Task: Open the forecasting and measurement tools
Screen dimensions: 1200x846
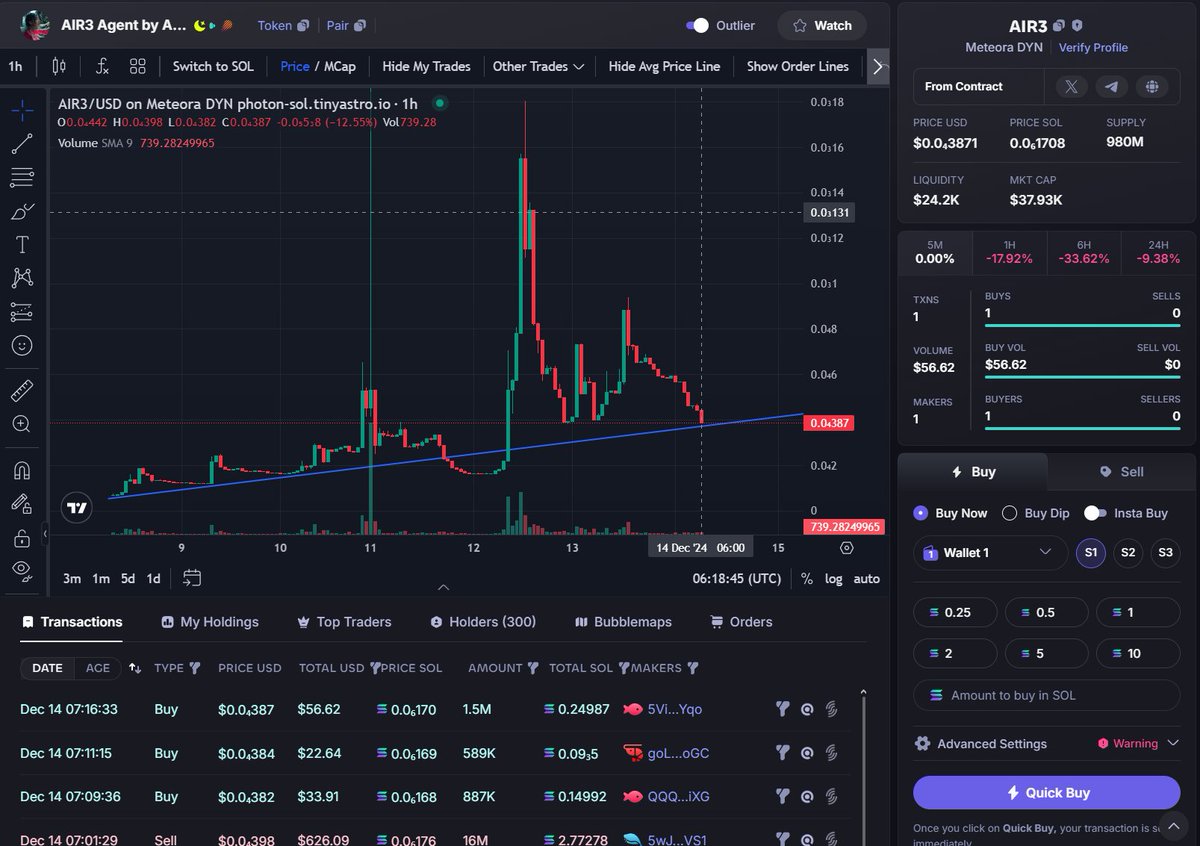Action: tap(22, 312)
